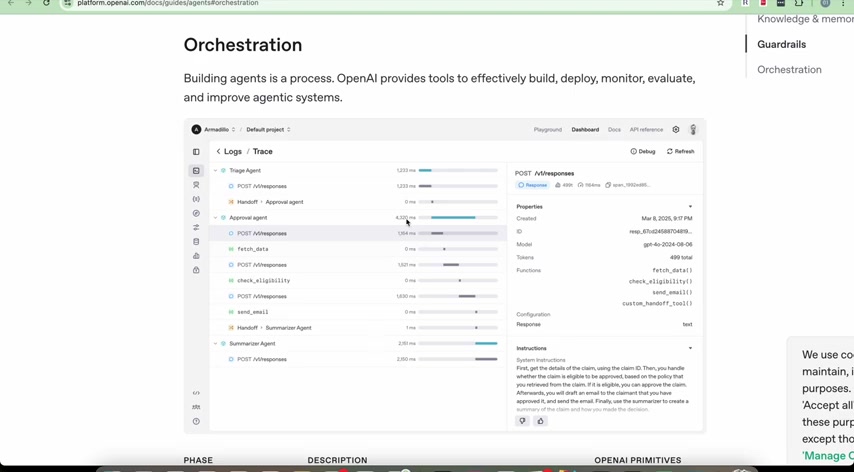The height and width of the screenshot is (472, 854).
Task: Collapse the Triage Agent tree row
Action: pyautogui.click(x=216, y=170)
